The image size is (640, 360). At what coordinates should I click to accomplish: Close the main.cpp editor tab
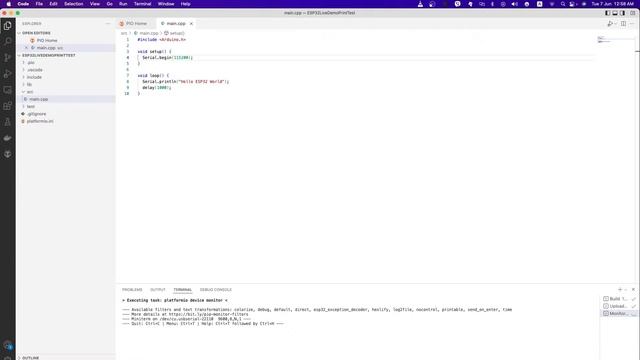point(191,24)
